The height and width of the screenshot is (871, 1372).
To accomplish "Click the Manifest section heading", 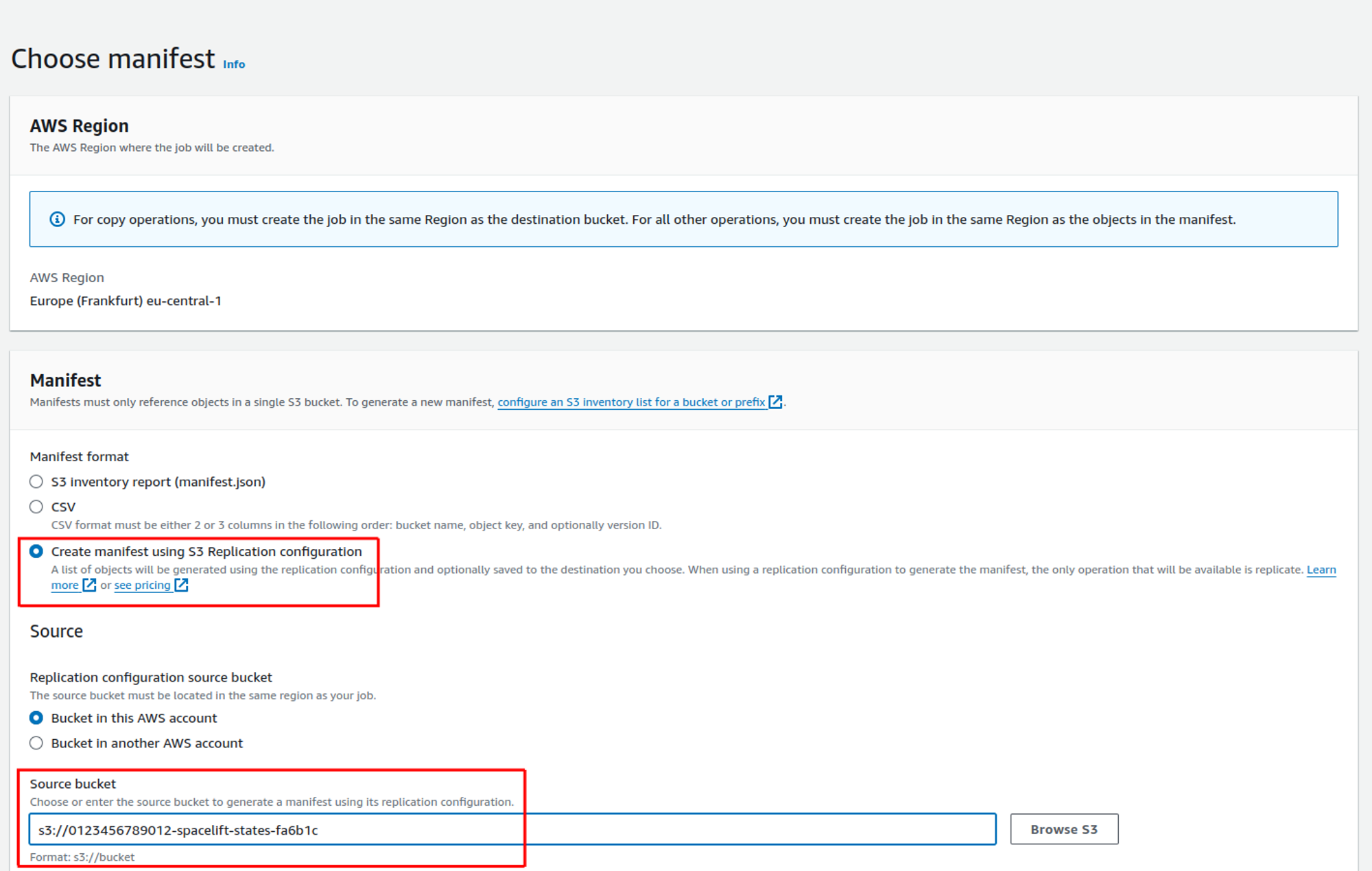I will [65, 380].
